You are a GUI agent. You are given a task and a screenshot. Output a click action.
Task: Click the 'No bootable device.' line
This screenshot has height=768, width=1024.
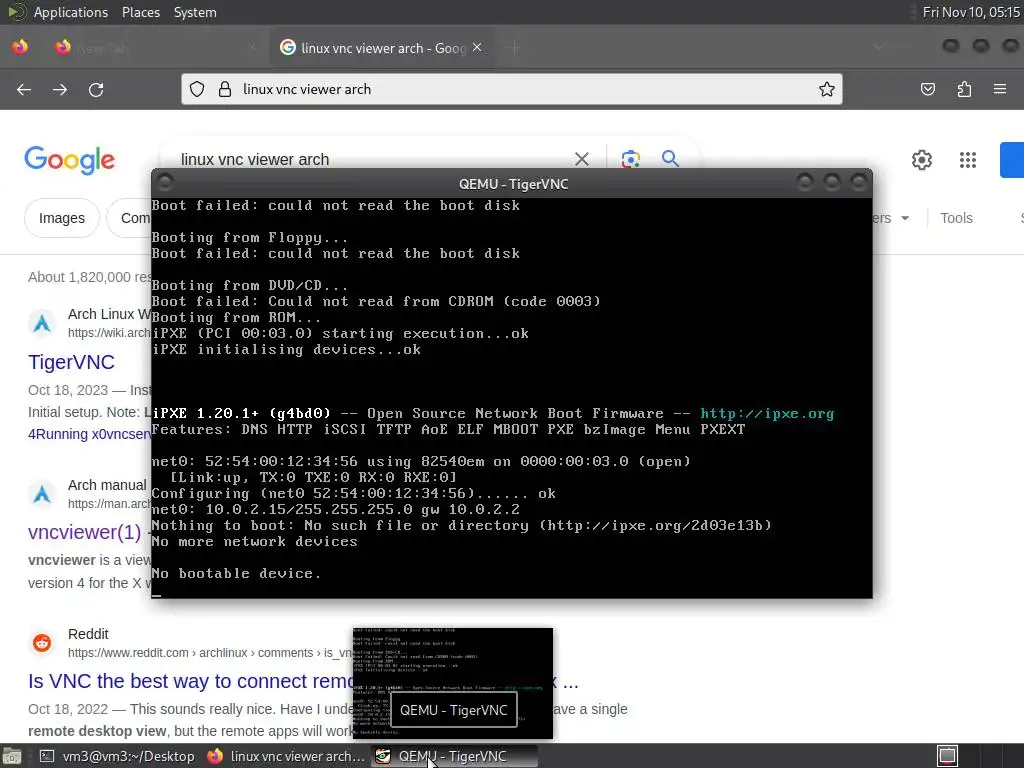pos(236,573)
